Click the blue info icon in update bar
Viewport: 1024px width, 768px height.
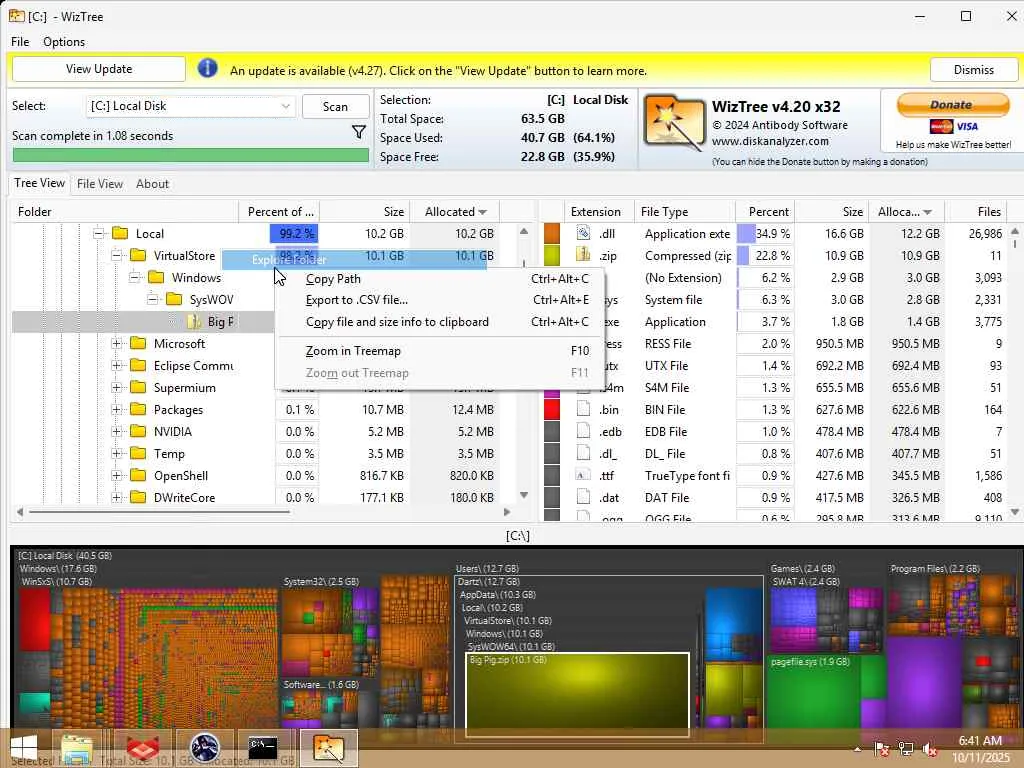click(207, 69)
